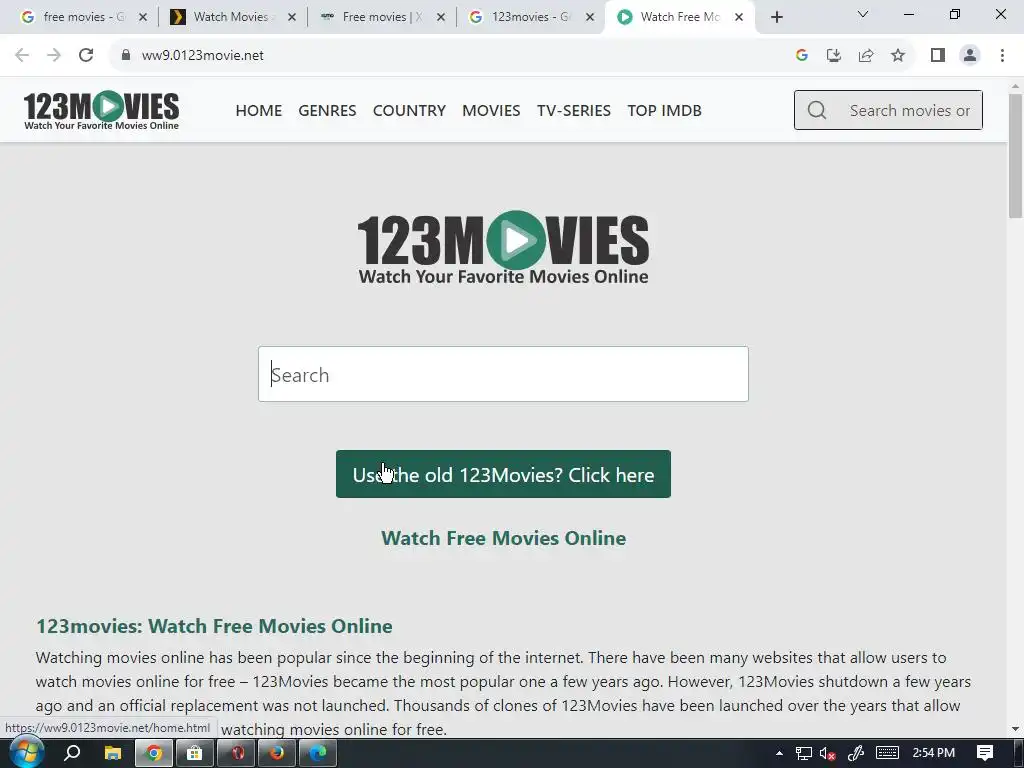Click the address bar URL
This screenshot has height=768, width=1024.
202,56
